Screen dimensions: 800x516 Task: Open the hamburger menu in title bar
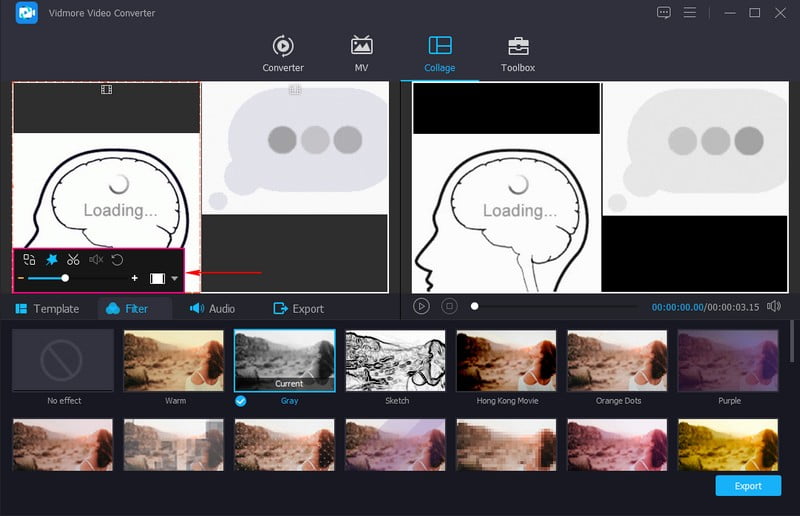(x=690, y=13)
